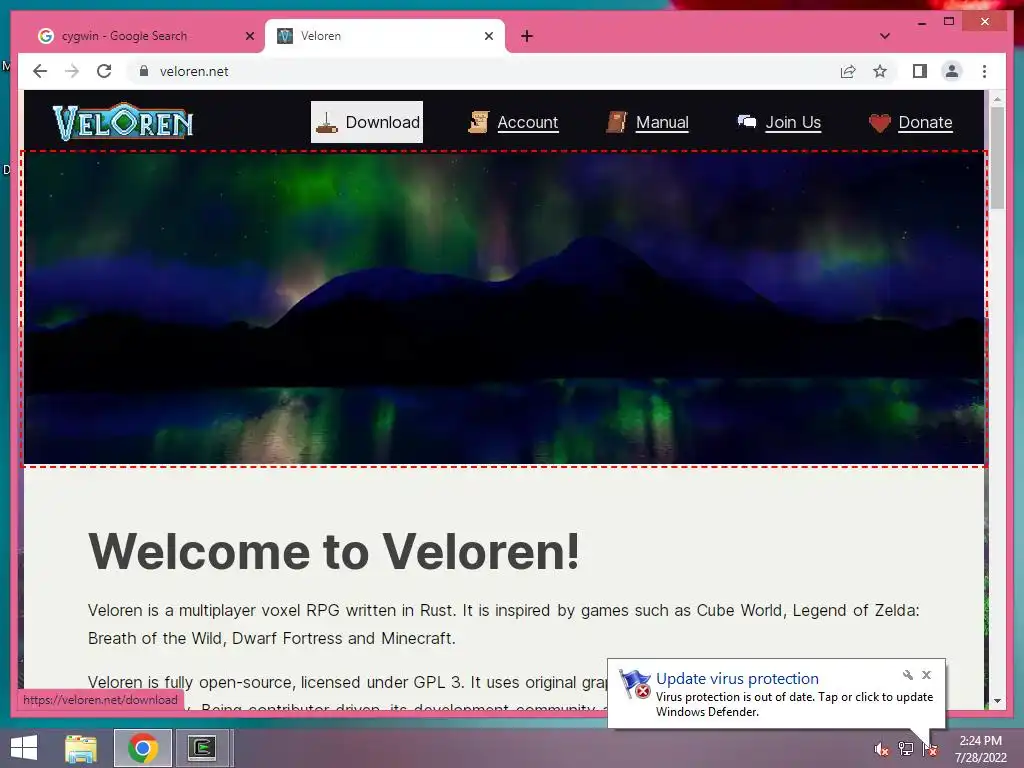Open the terminal app in taskbar

202,748
